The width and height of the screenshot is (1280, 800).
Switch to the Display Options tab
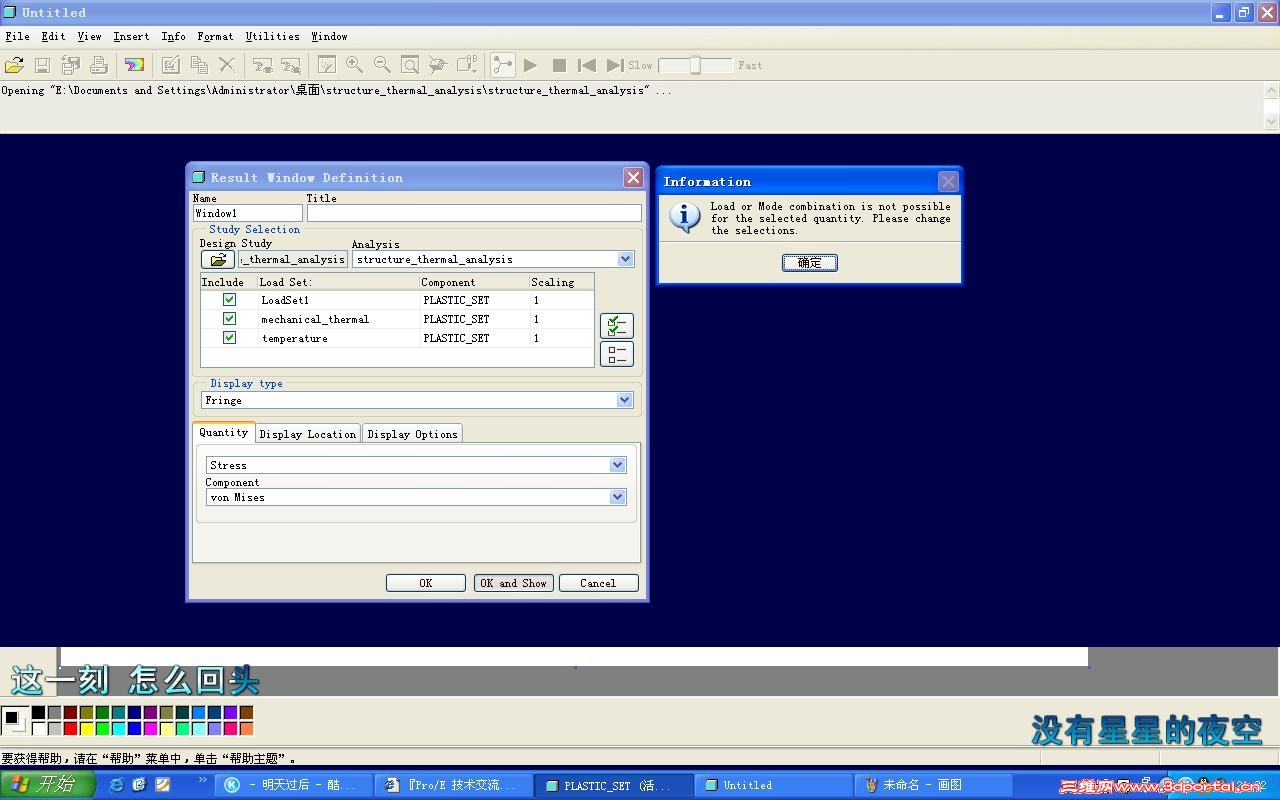[x=412, y=434]
